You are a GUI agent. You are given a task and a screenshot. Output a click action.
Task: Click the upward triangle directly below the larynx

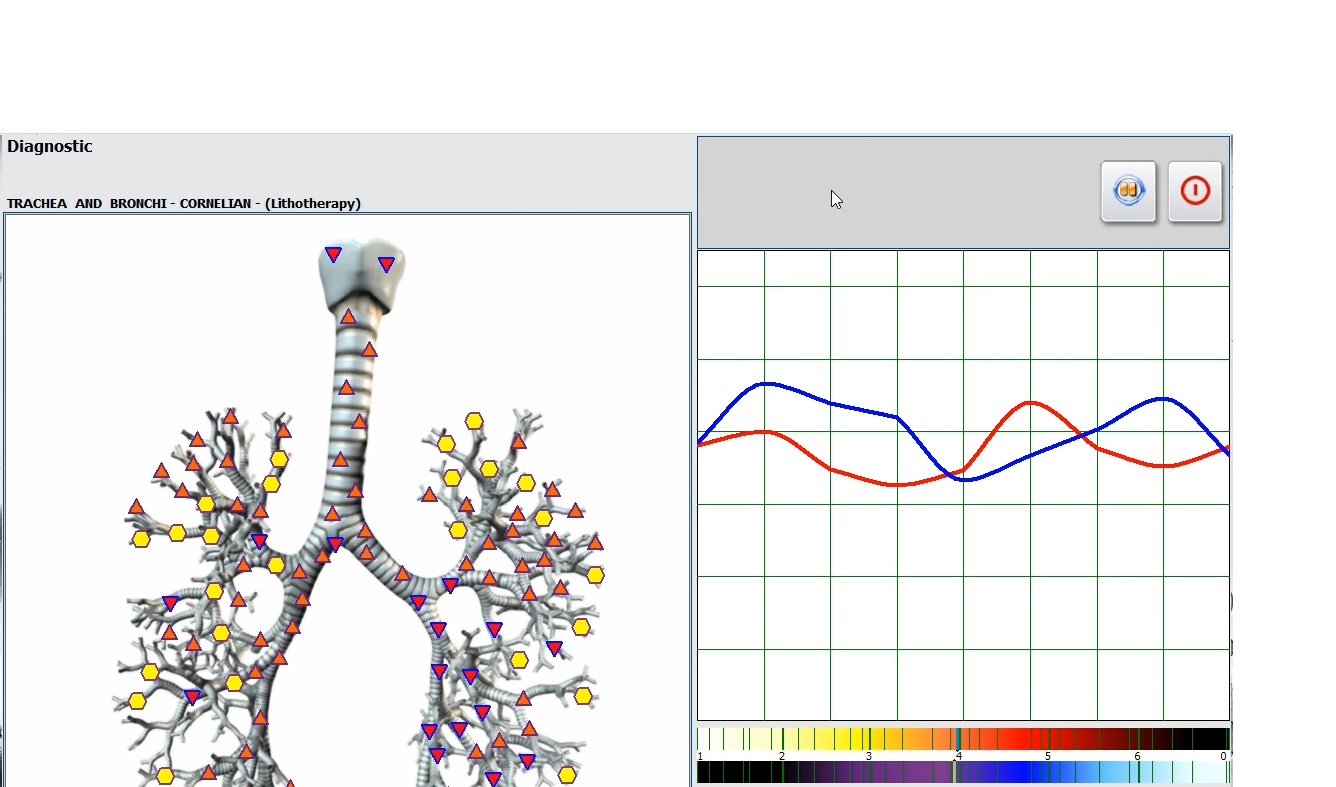[x=348, y=317]
